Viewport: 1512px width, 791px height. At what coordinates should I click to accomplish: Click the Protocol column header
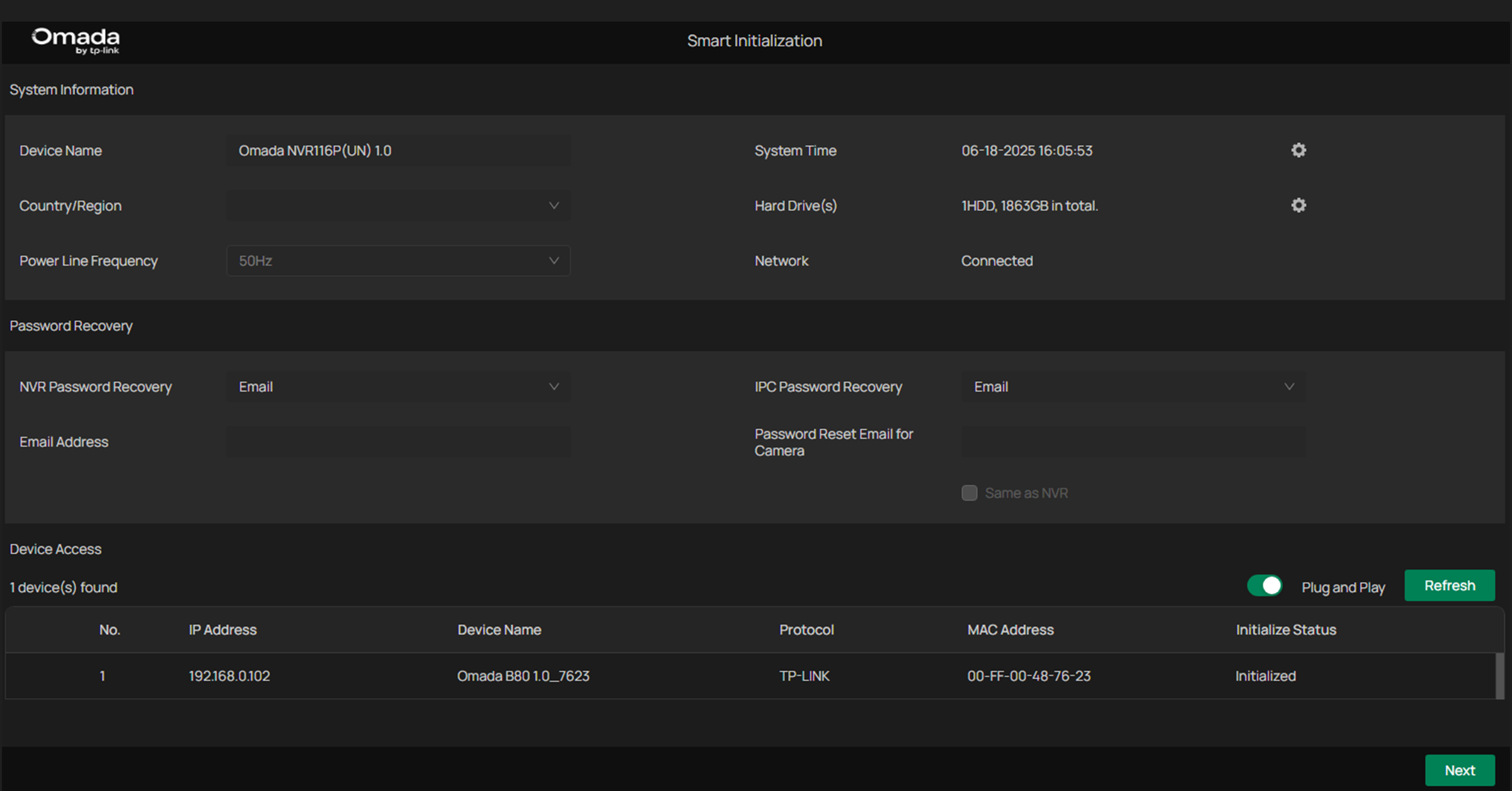806,630
